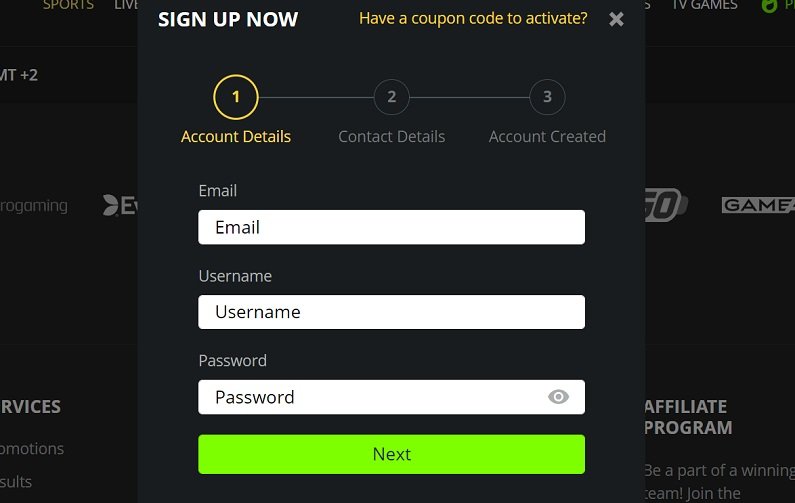Click the GameArt provider logo

pyautogui.click(x=758, y=205)
